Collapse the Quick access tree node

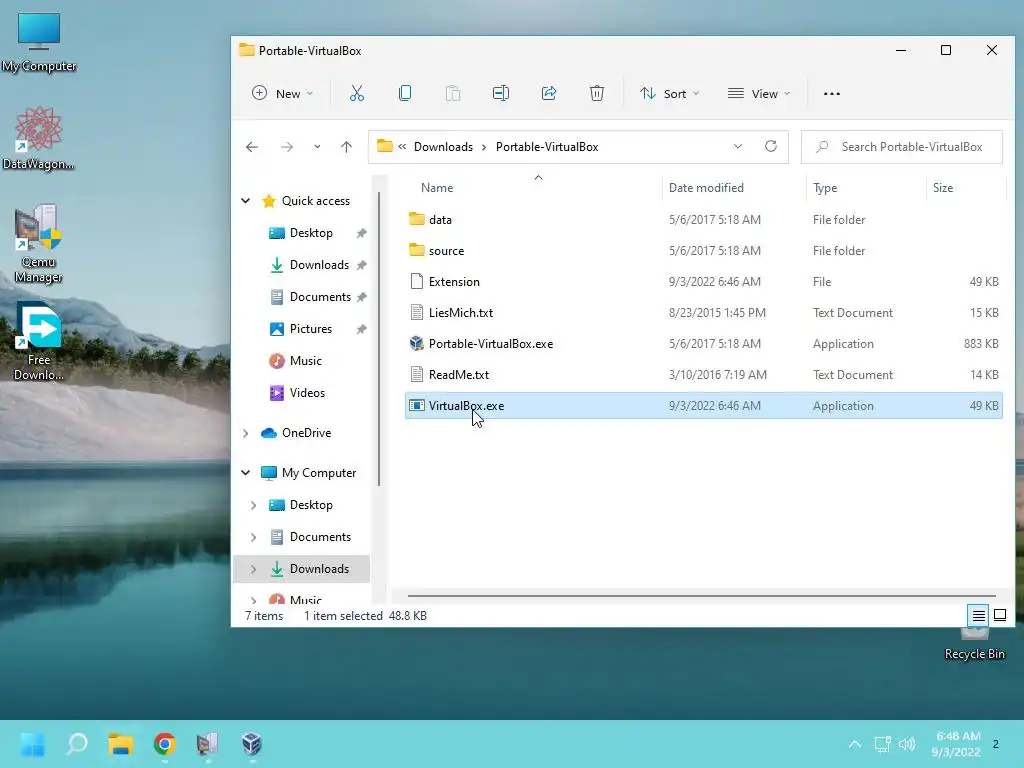click(246, 200)
